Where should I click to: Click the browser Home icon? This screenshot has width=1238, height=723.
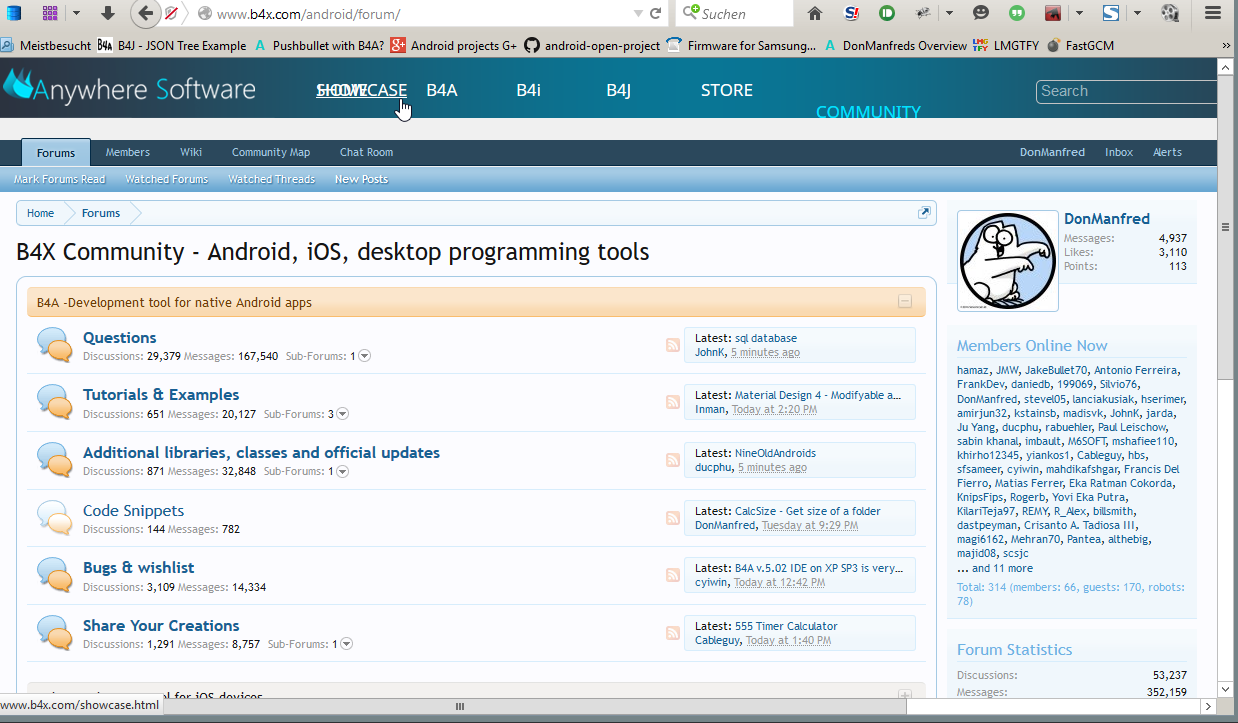pos(815,13)
